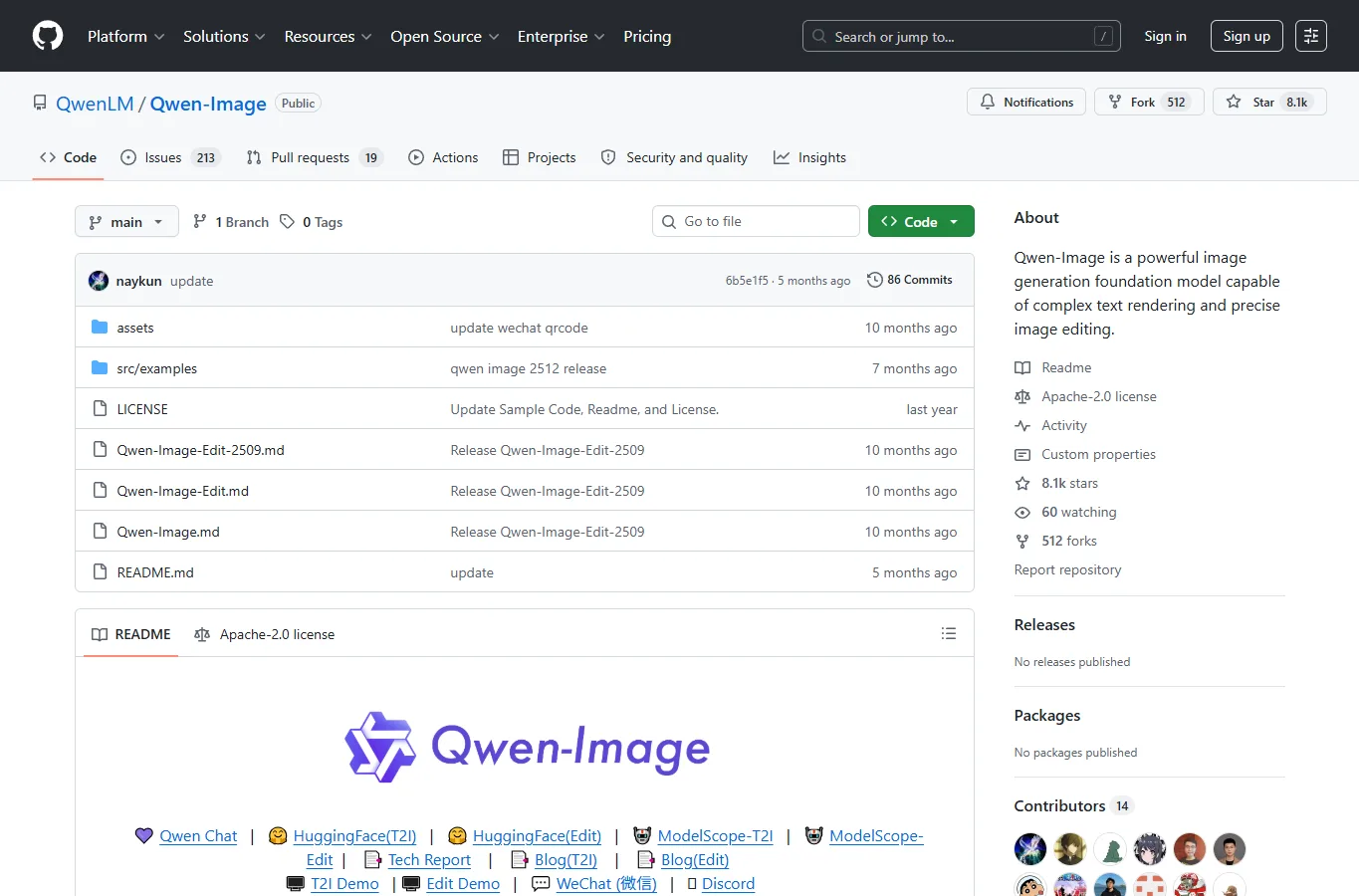Click the Sign in link
1359x896 pixels.
pos(1165,36)
